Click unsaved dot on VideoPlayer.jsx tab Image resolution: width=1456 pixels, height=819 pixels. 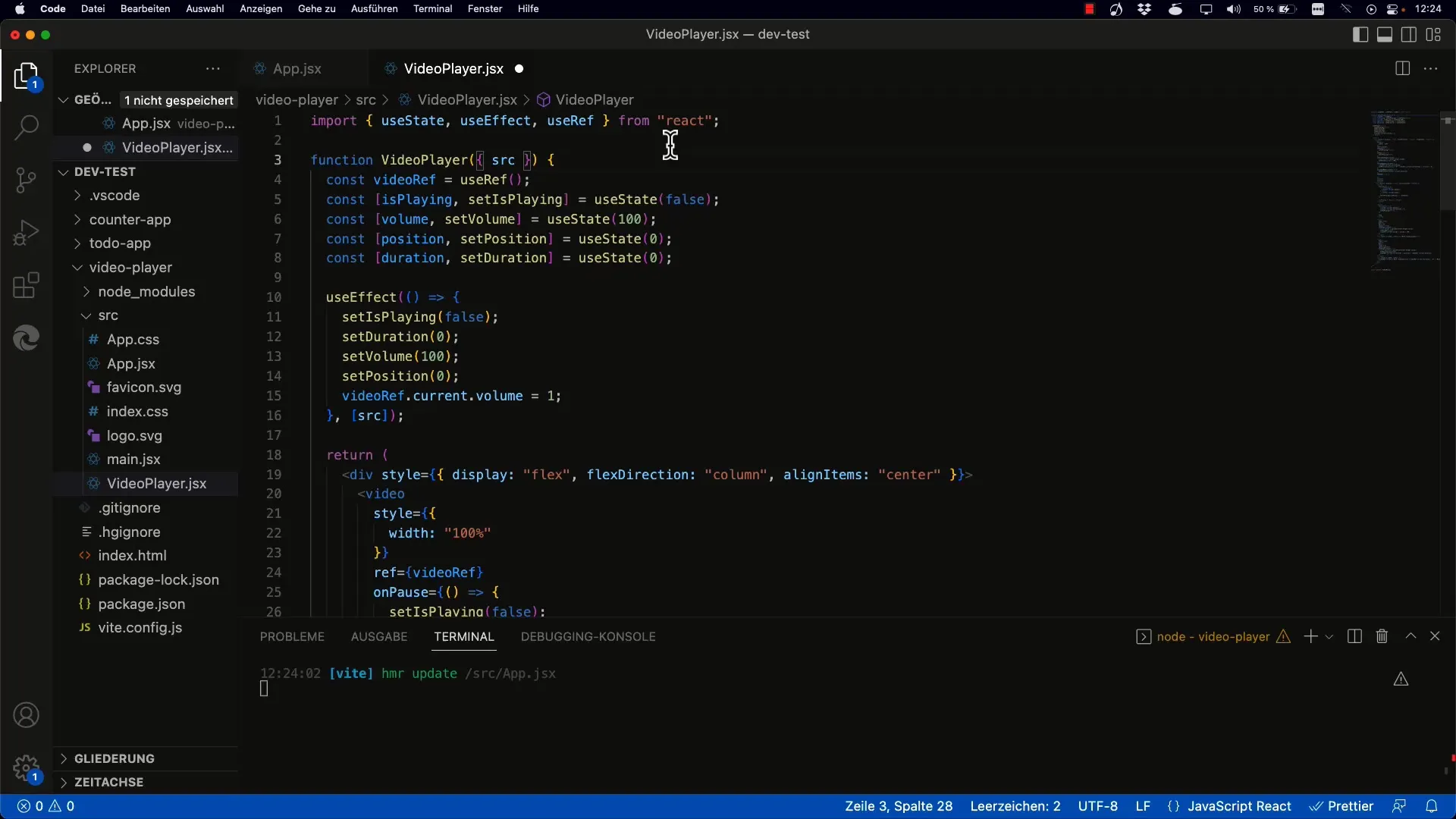(519, 68)
